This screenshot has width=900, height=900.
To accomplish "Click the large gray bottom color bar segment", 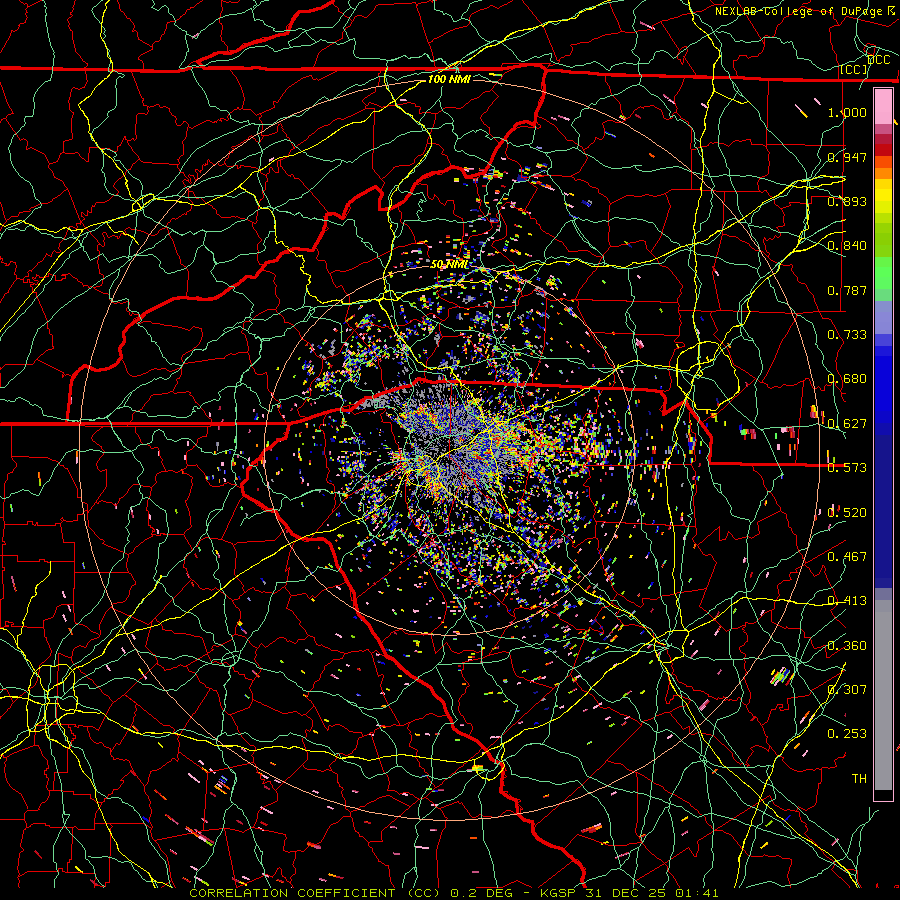I will [883, 695].
